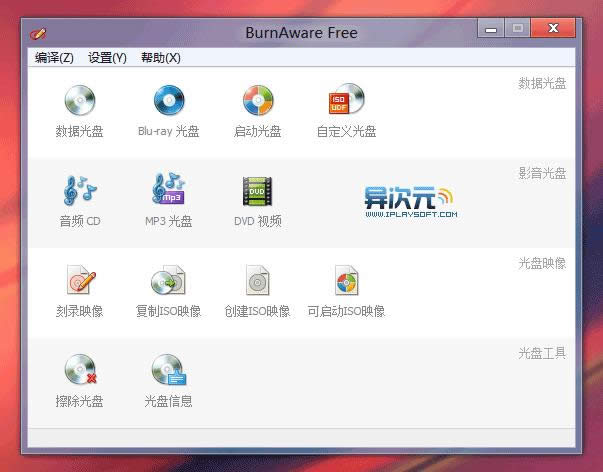
Task: Click the 擦除光盘 label
Action: tap(80, 401)
